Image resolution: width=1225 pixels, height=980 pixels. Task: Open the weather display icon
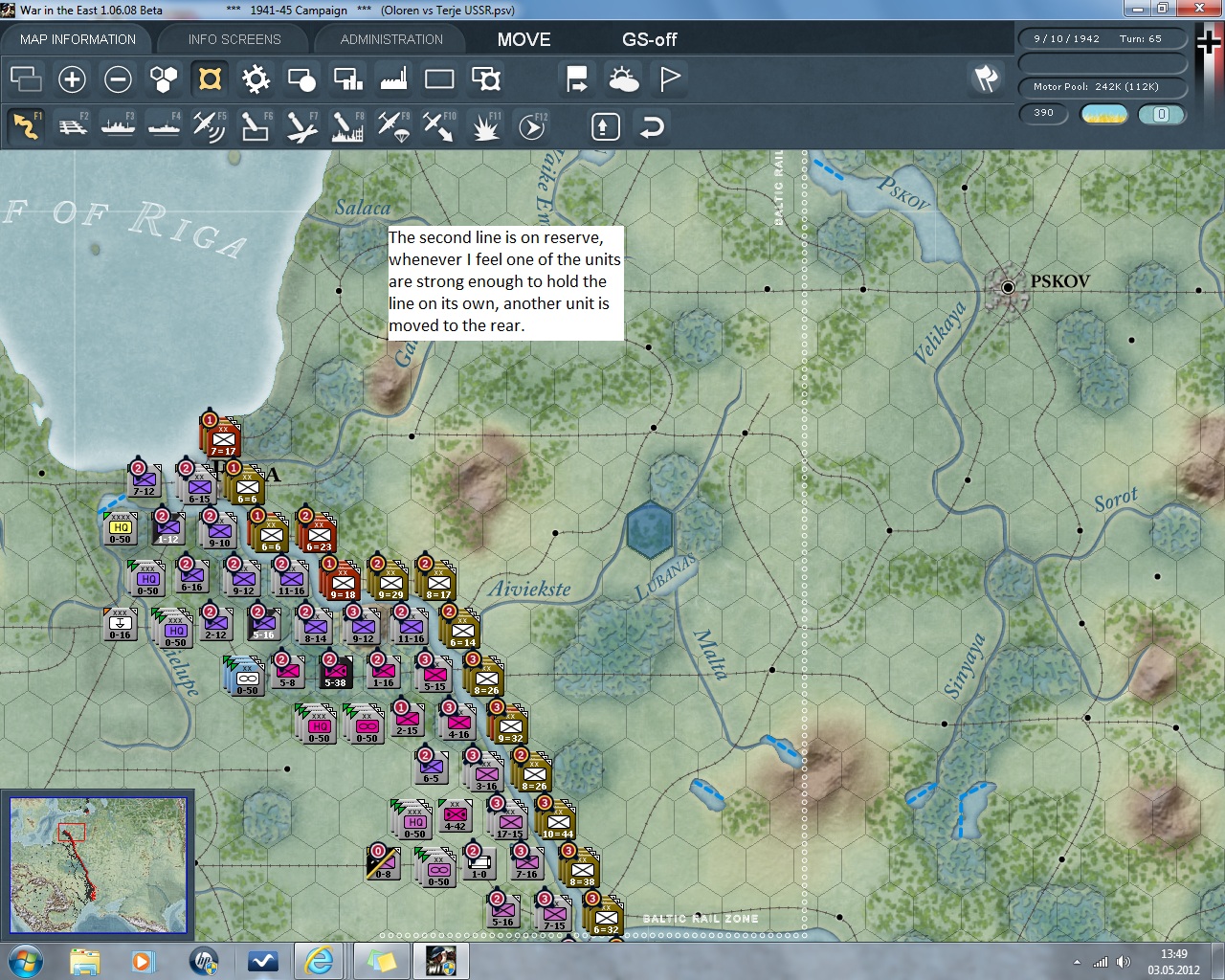click(x=624, y=79)
